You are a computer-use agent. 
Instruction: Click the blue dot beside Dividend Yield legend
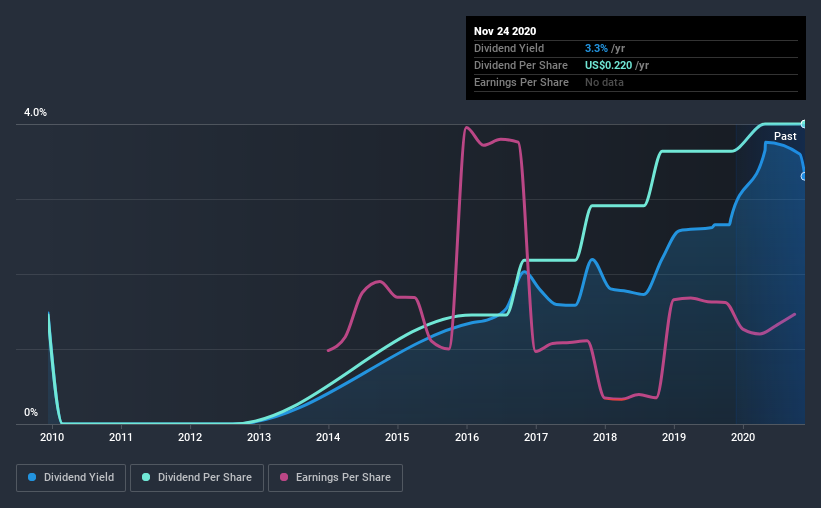click(x=32, y=478)
